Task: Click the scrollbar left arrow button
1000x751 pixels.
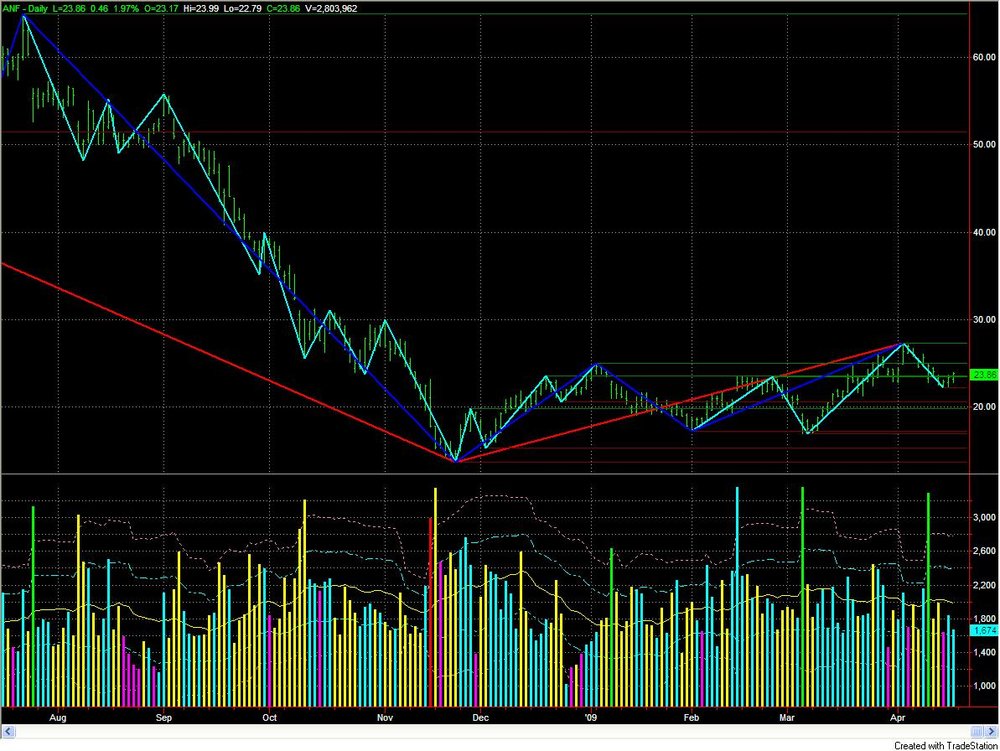Action: (x=8, y=732)
